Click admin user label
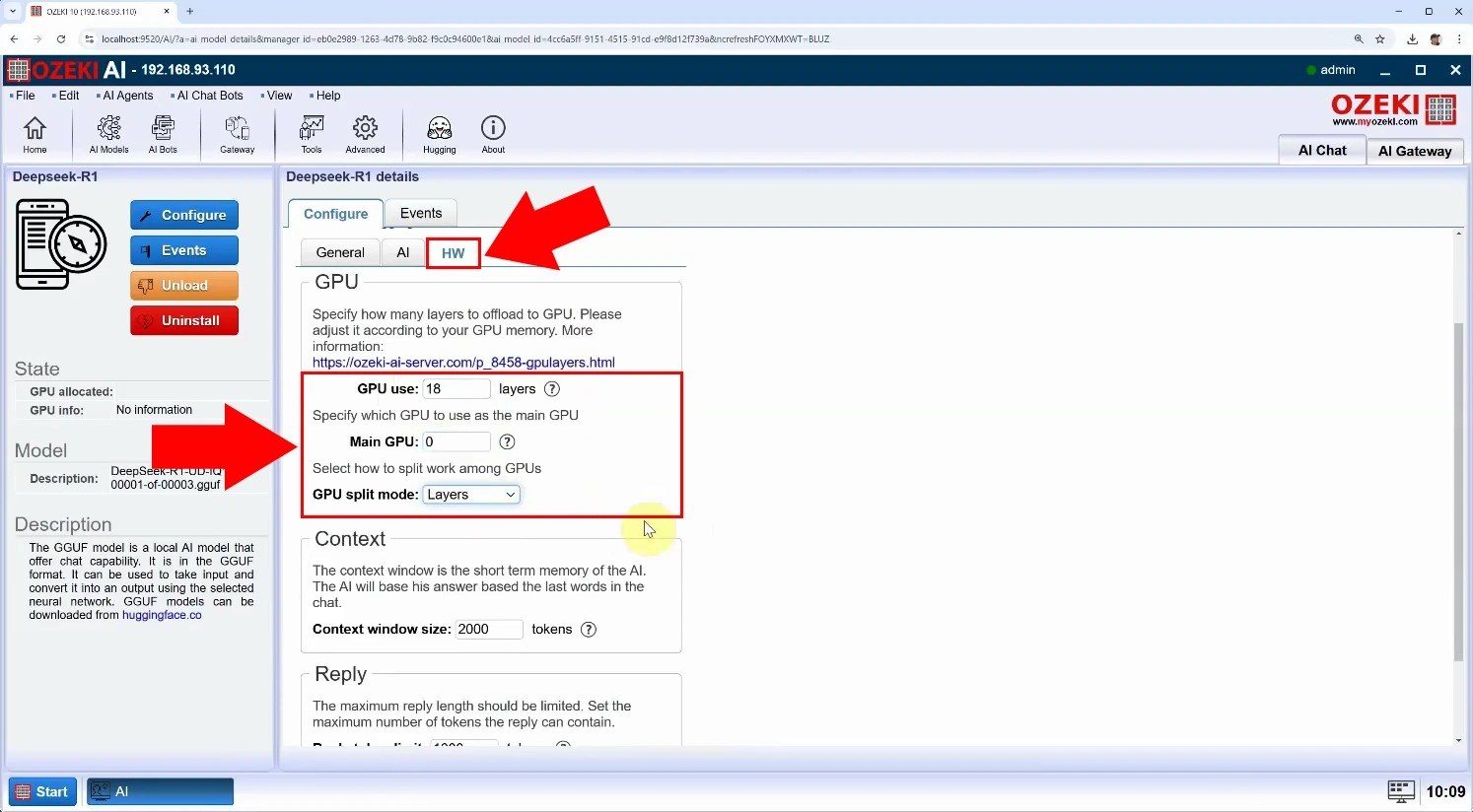The height and width of the screenshot is (812, 1473). pyautogui.click(x=1338, y=70)
